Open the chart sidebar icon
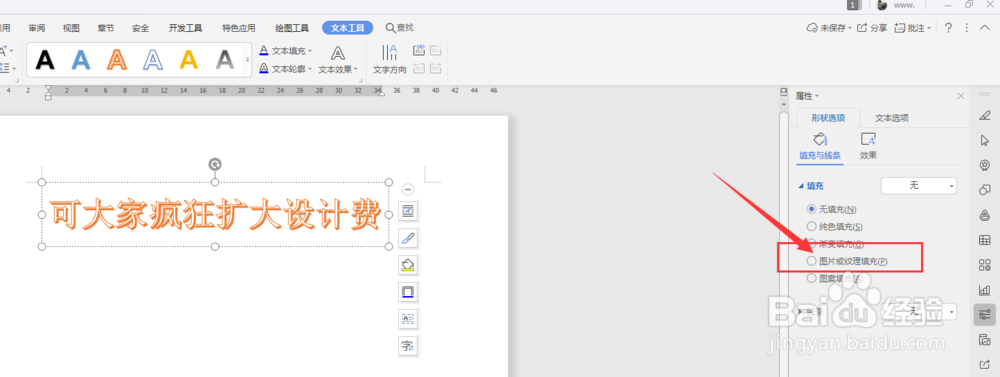 click(x=985, y=290)
